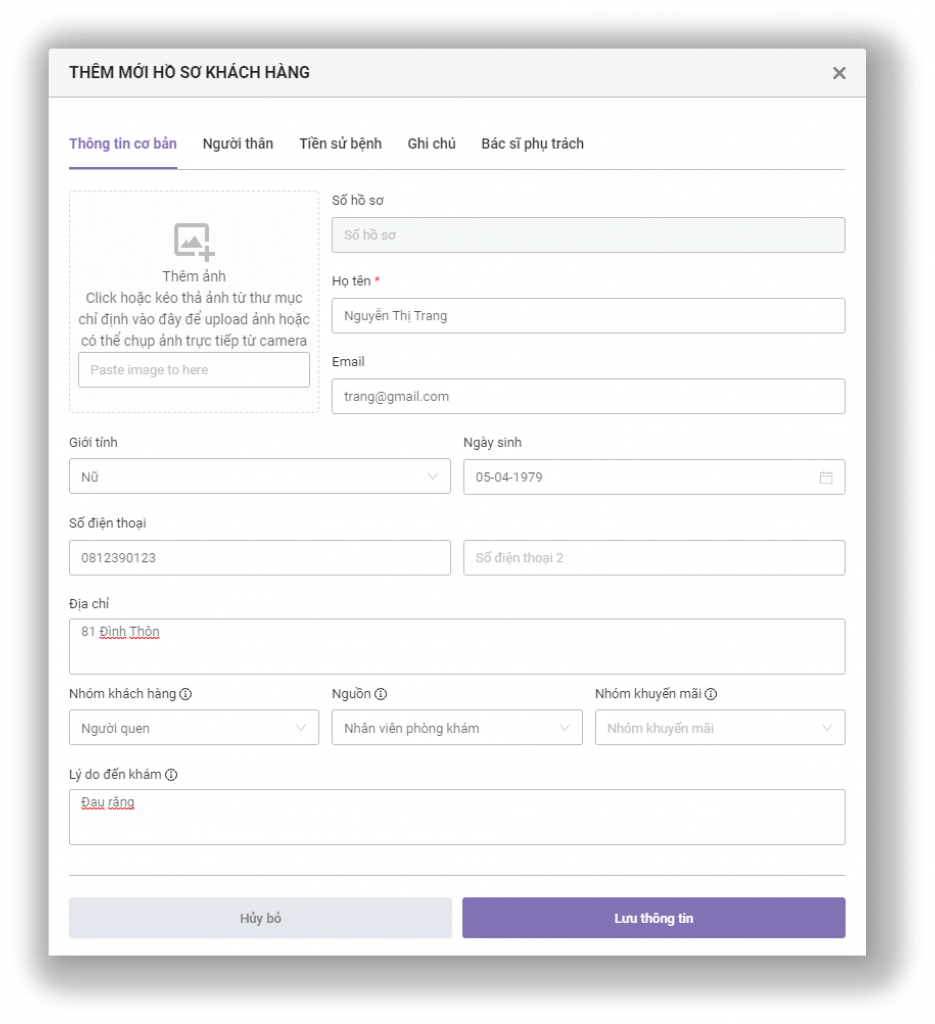The width and height of the screenshot is (935, 1024).
Task: Open the calendar icon in Ngày sinh
Action: click(x=825, y=477)
